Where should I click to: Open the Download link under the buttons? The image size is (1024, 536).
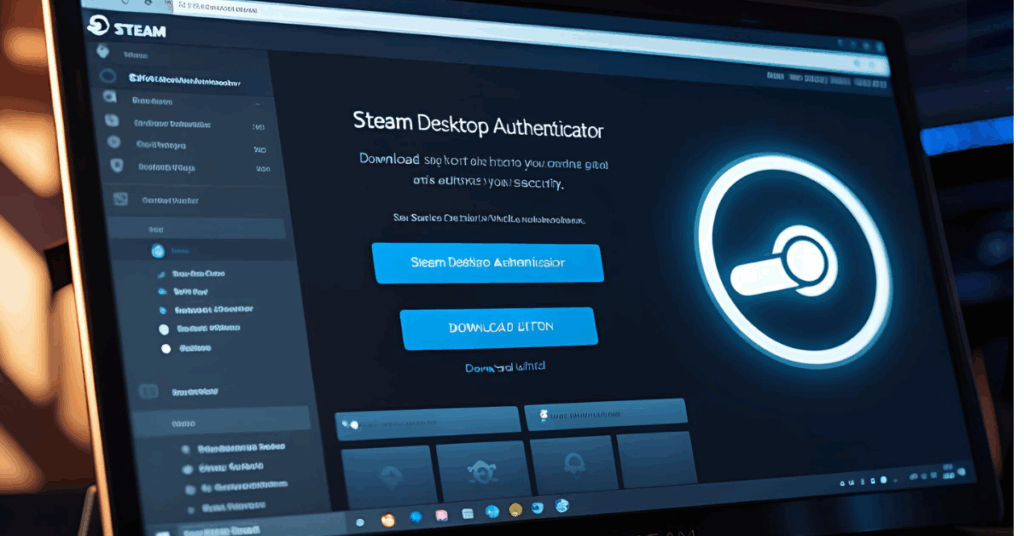pos(504,368)
